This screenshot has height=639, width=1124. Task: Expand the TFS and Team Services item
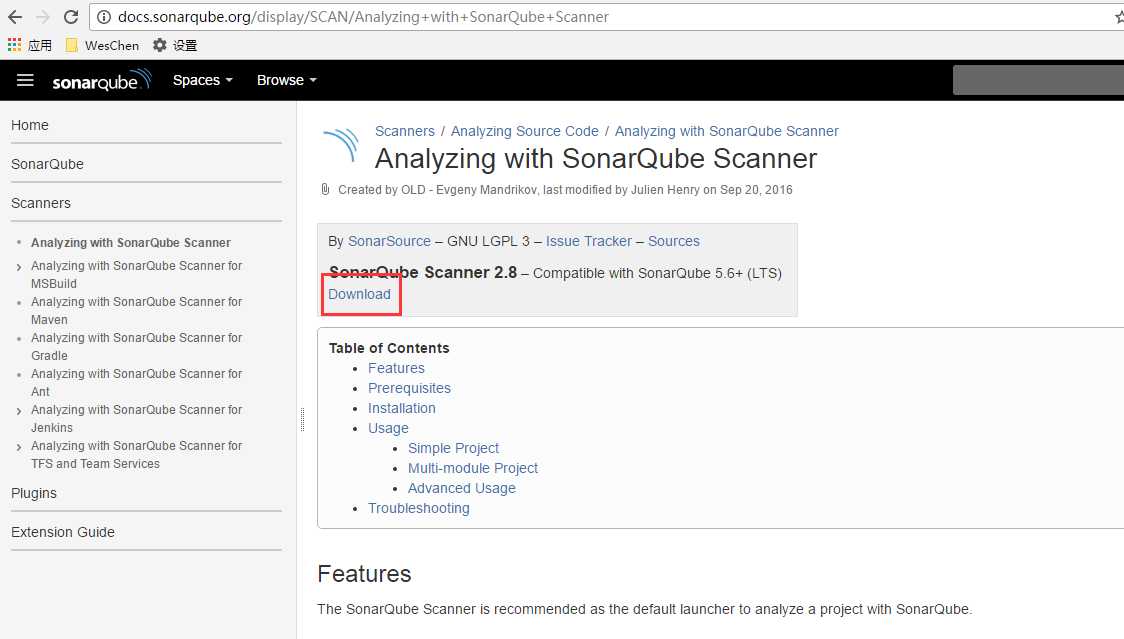[19, 447]
